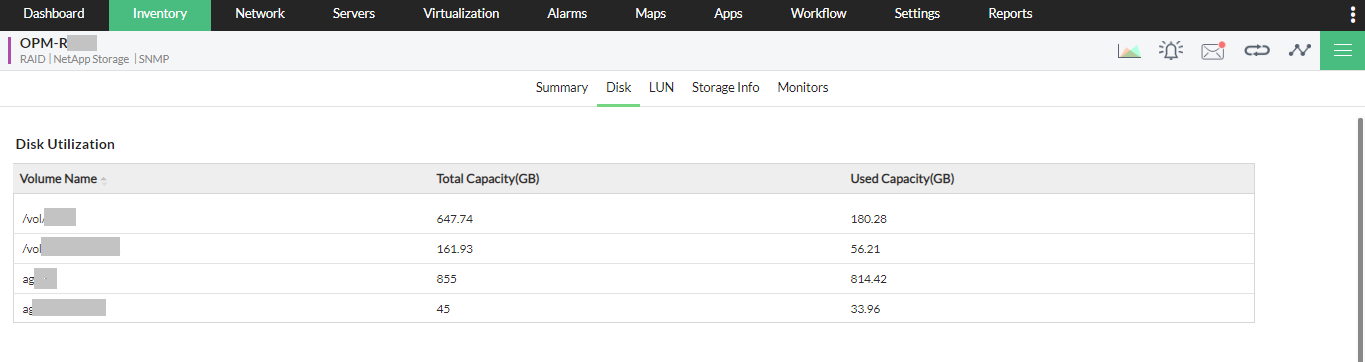Open the Workflow menu
This screenshot has height=362, width=1365.
click(x=818, y=14)
